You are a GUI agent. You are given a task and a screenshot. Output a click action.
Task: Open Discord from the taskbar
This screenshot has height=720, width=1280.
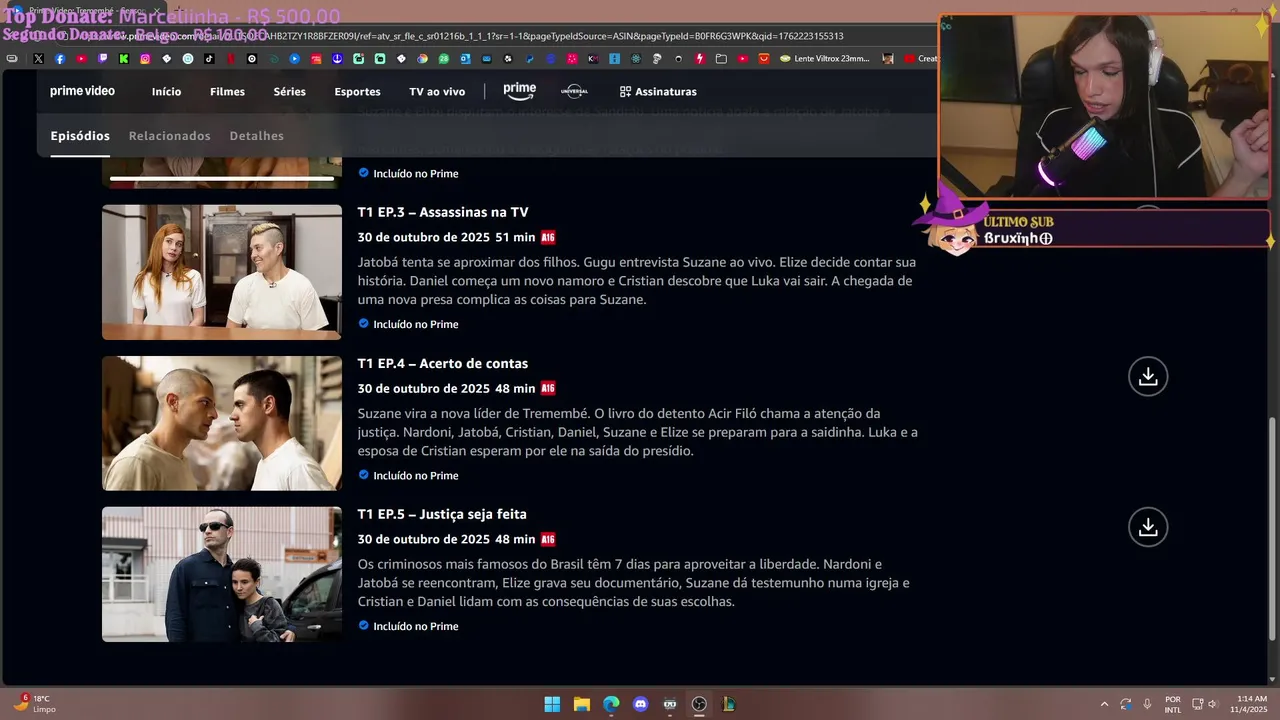(x=640, y=704)
